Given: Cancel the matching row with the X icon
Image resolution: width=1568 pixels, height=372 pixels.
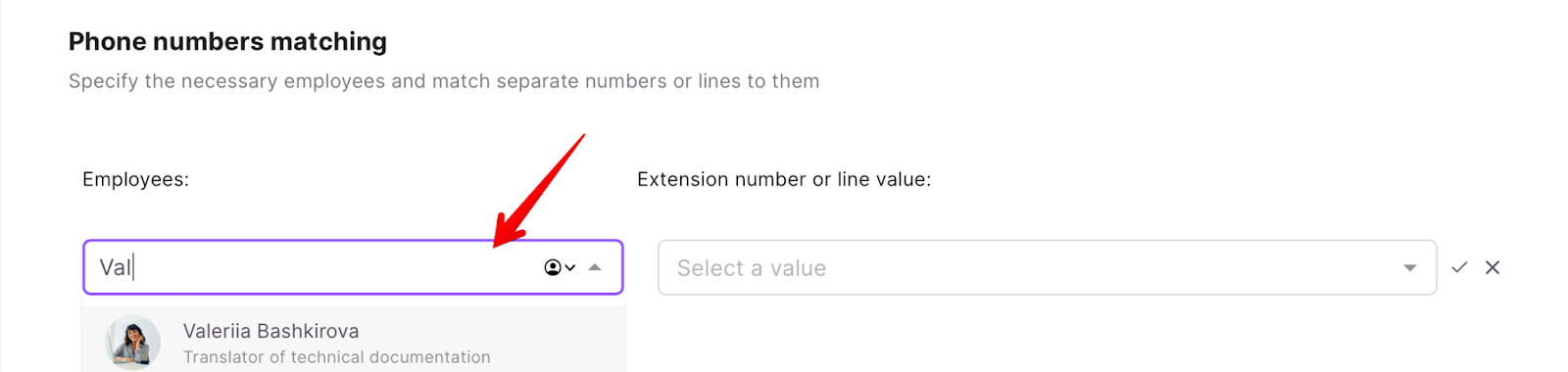Looking at the screenshot, I should (x=1493, y=267).
